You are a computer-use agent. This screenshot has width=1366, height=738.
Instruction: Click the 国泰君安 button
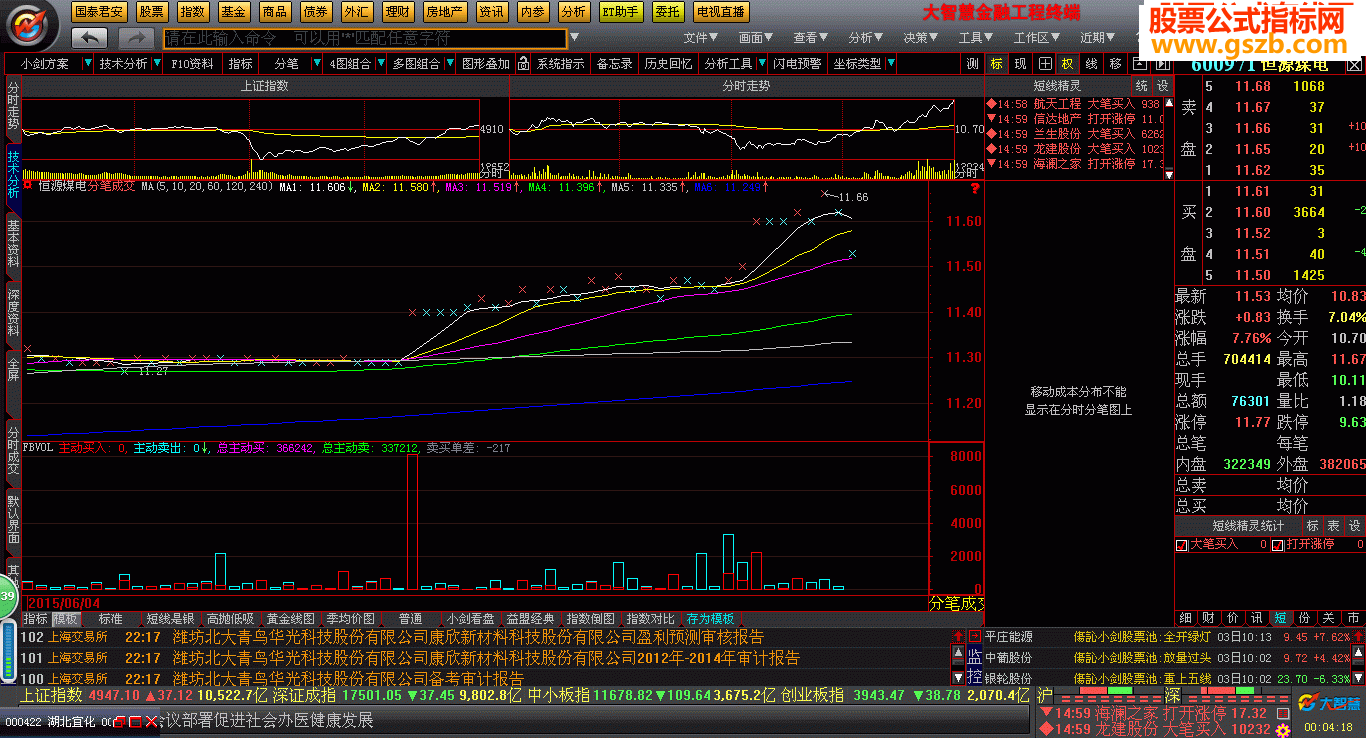pos(101,12)
